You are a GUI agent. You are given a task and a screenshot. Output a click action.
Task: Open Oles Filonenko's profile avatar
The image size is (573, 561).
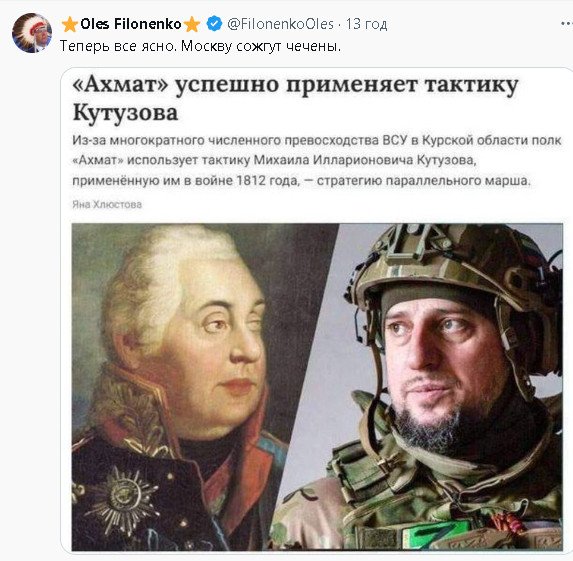(32, 33)
